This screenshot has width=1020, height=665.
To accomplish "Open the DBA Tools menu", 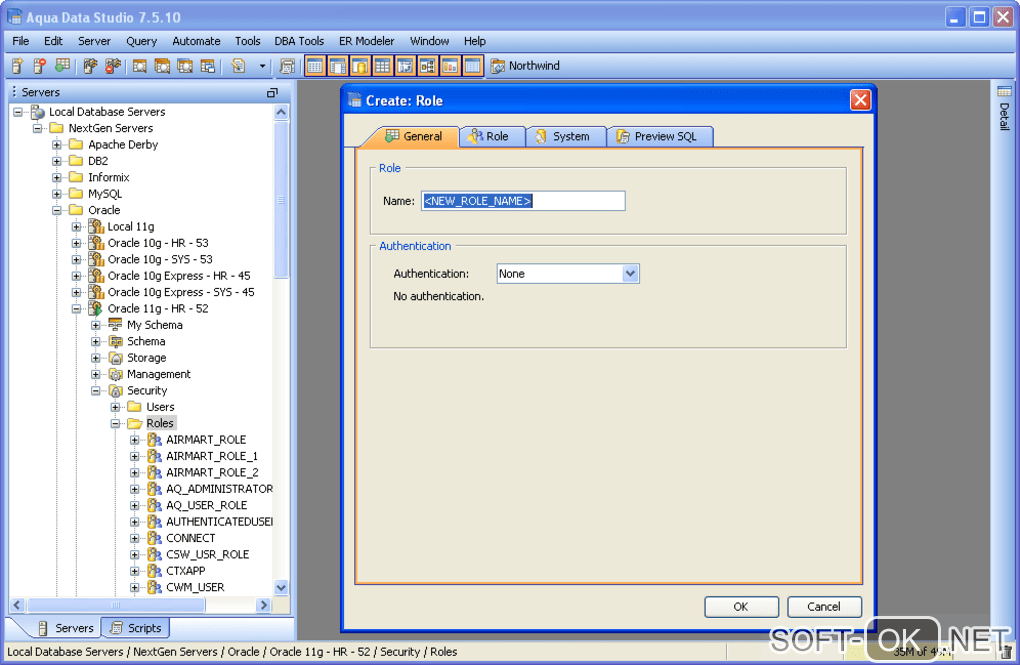I will pos(299,41).
